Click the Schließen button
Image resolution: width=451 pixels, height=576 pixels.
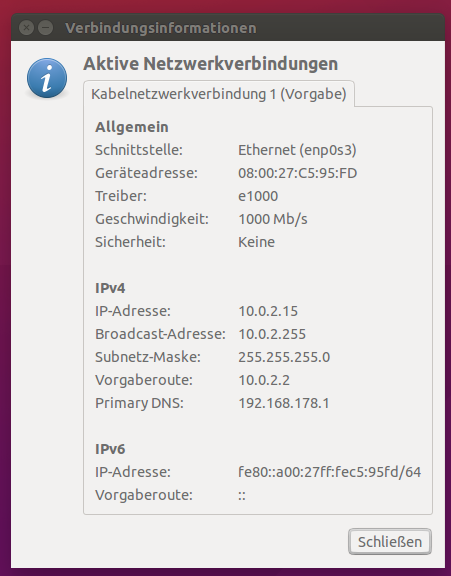click(x=390, y=542)
